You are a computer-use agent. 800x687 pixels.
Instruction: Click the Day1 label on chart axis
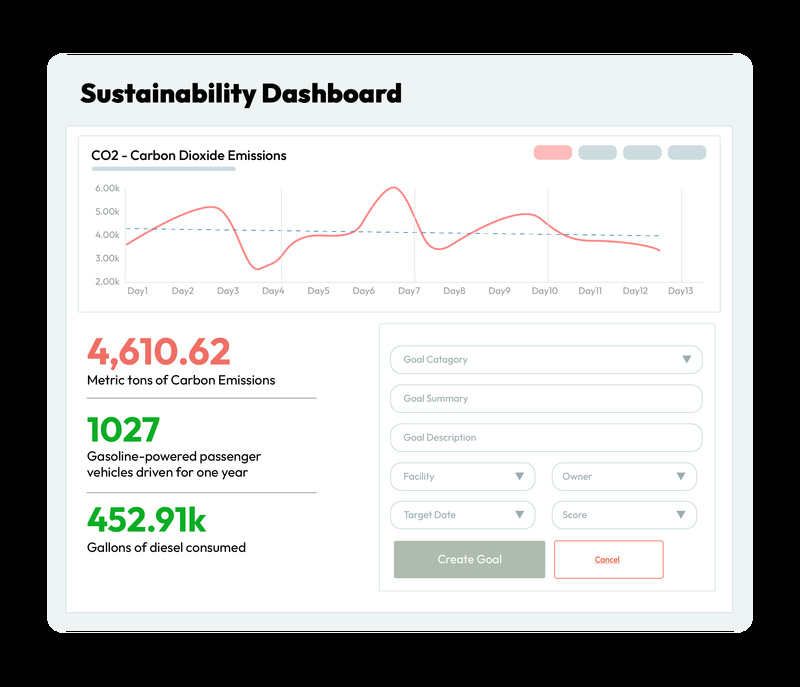(138, 291)
